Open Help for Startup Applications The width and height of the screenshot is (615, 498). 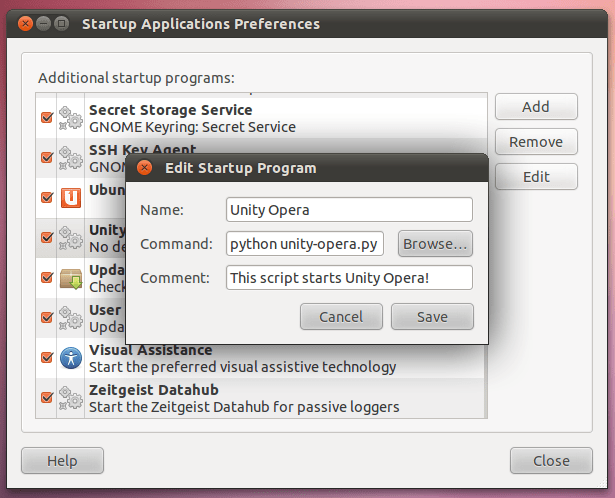[x=62, y=461]
